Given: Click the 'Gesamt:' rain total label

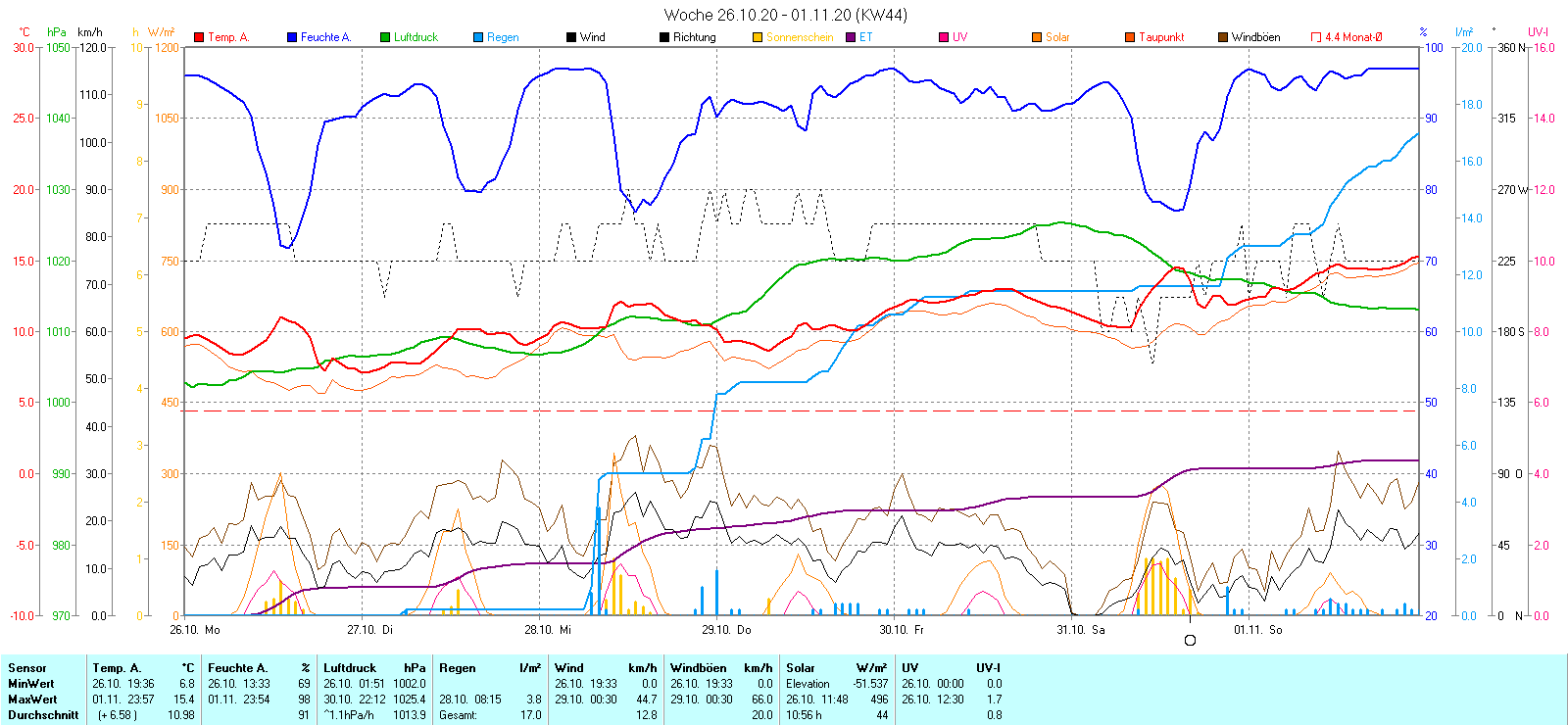Looking at the screenshot, I should click(458, 715).
